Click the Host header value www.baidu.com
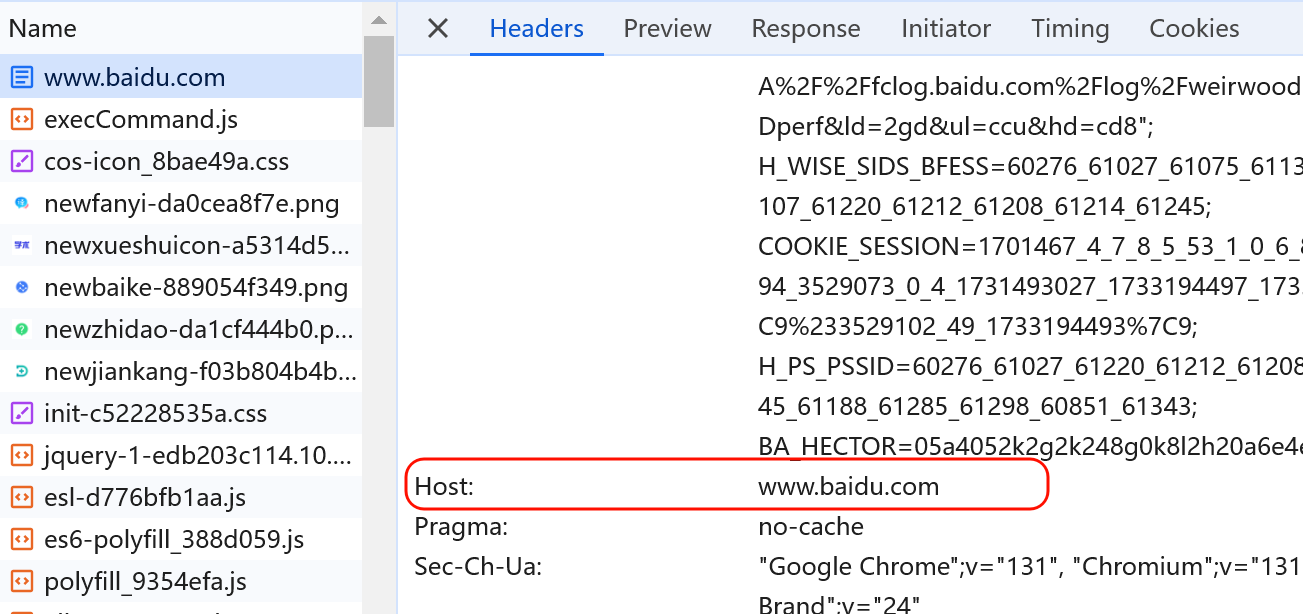Viewport: 1303px width, 614px height. click(849, 487)
